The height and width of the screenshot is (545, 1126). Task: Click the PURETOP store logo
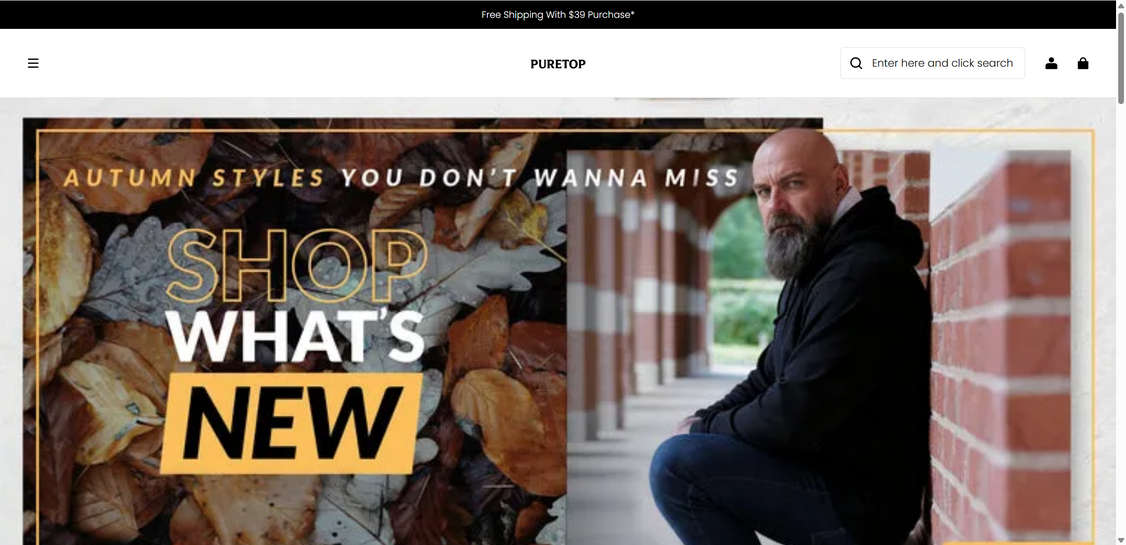[558, 64]
